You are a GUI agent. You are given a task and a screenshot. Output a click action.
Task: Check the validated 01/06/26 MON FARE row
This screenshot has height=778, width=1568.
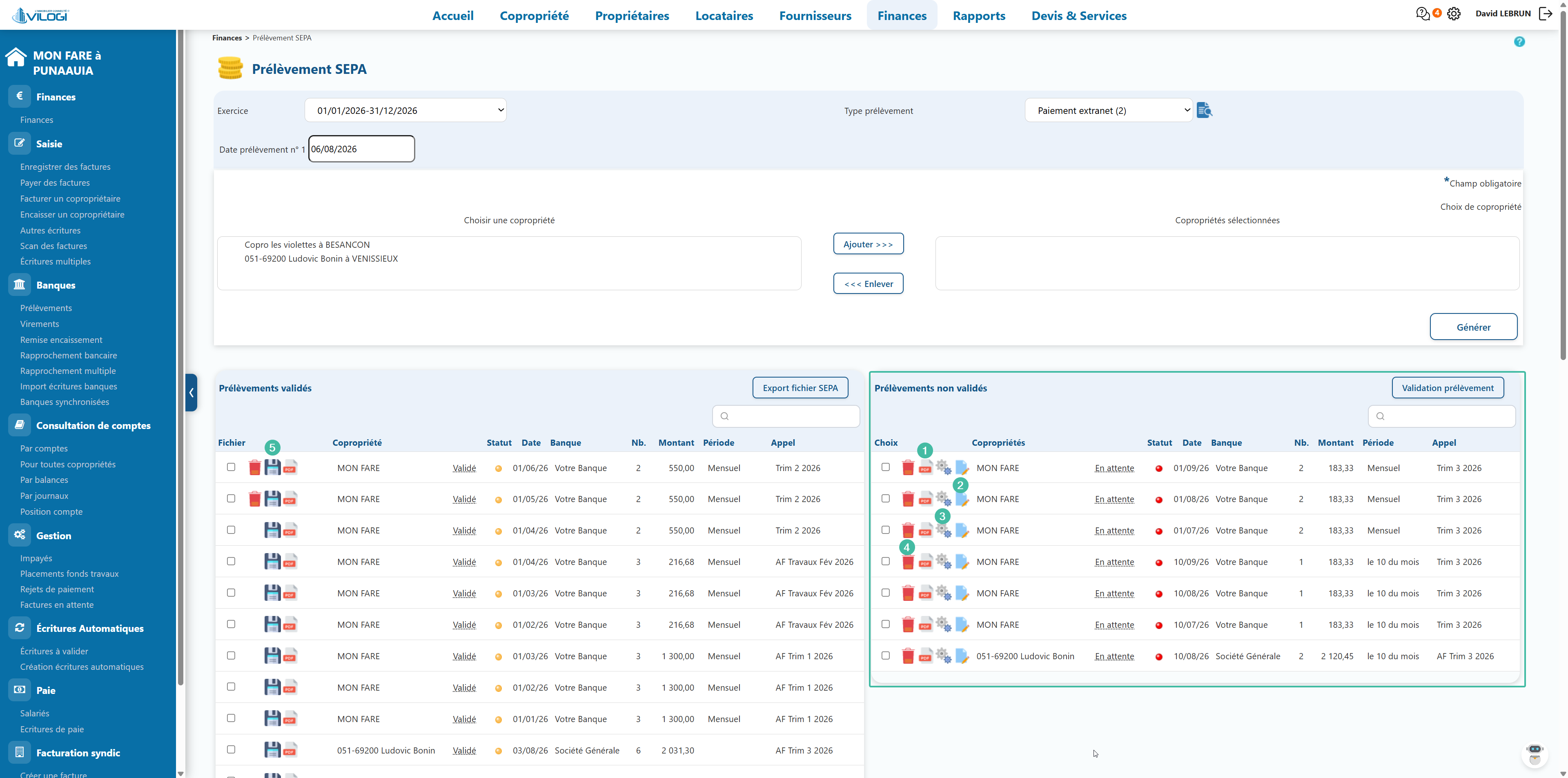point(231,467)
